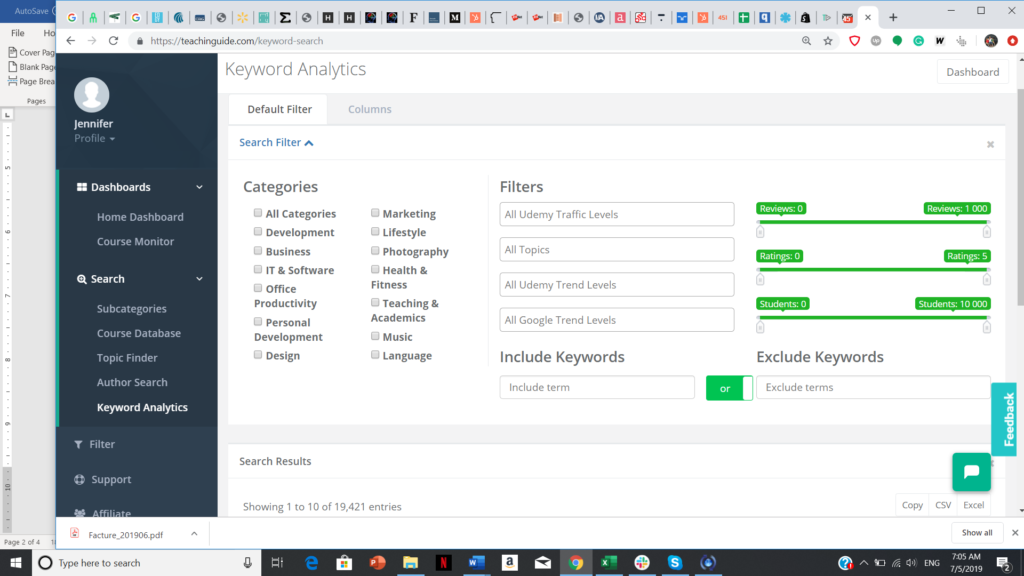Screen dimensions: 1024x576
Task: Click the Students maximum slider handle
Action: click(x=986, y=327)
